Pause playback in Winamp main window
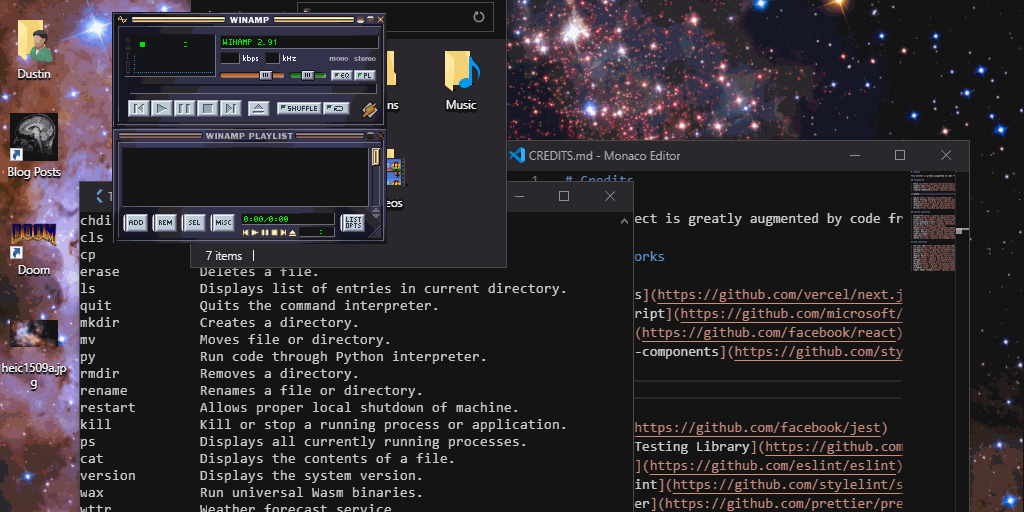The width and height of the screenshot is (1024, 512). tap(184, 108)
